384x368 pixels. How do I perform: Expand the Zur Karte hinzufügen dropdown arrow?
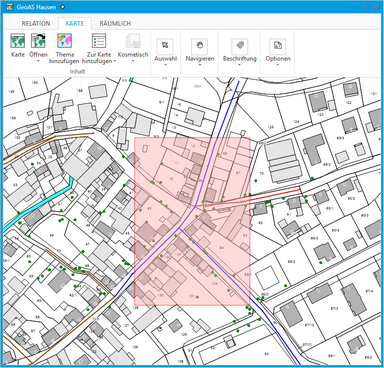pos(114,61)
